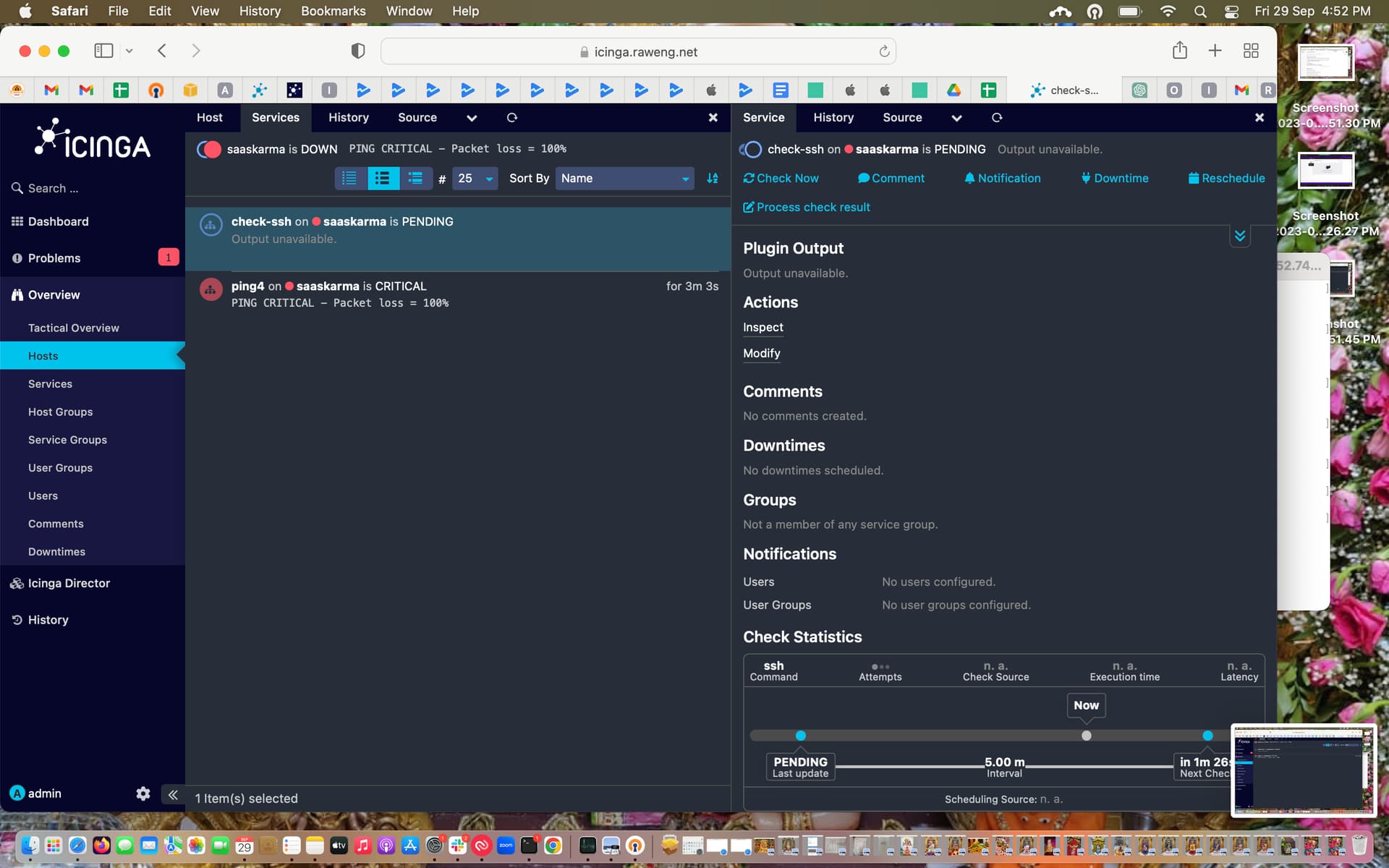Screen dimensions: 1389x868
Task: Select the minimal list view mode
Action: [x=349, y=178]
